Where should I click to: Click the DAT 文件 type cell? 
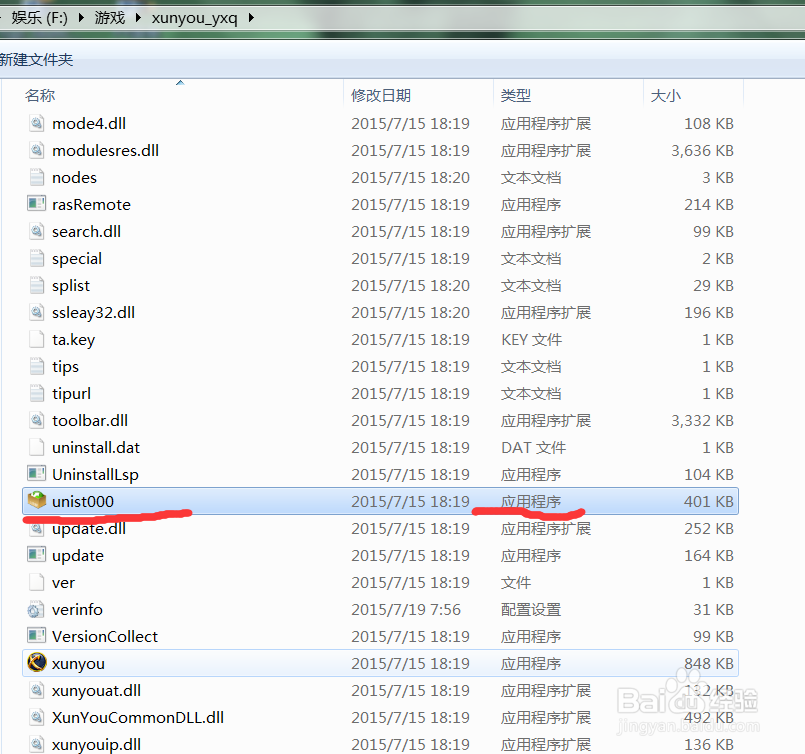pos(533,448)
